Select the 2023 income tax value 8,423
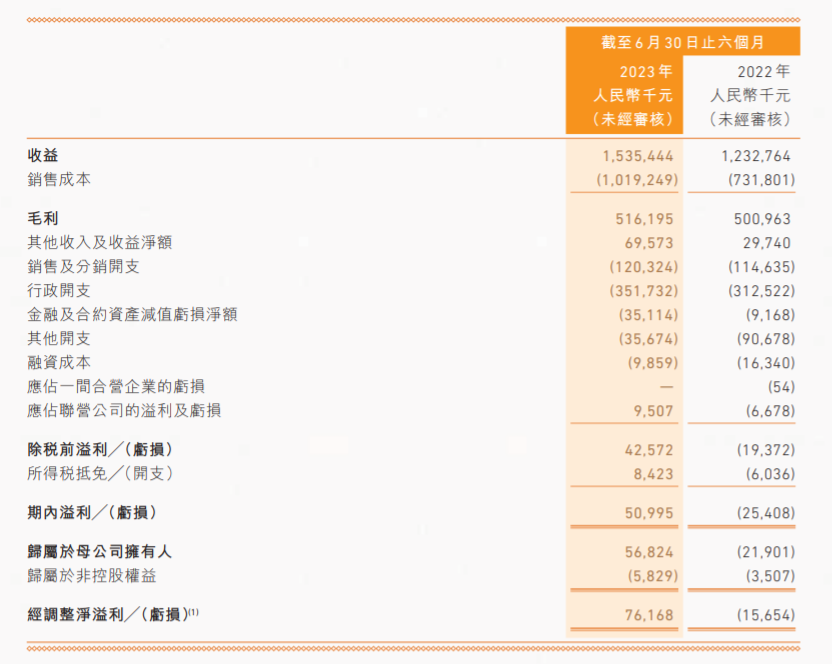This screenshot has width=832, height=664. click(653, 473)
